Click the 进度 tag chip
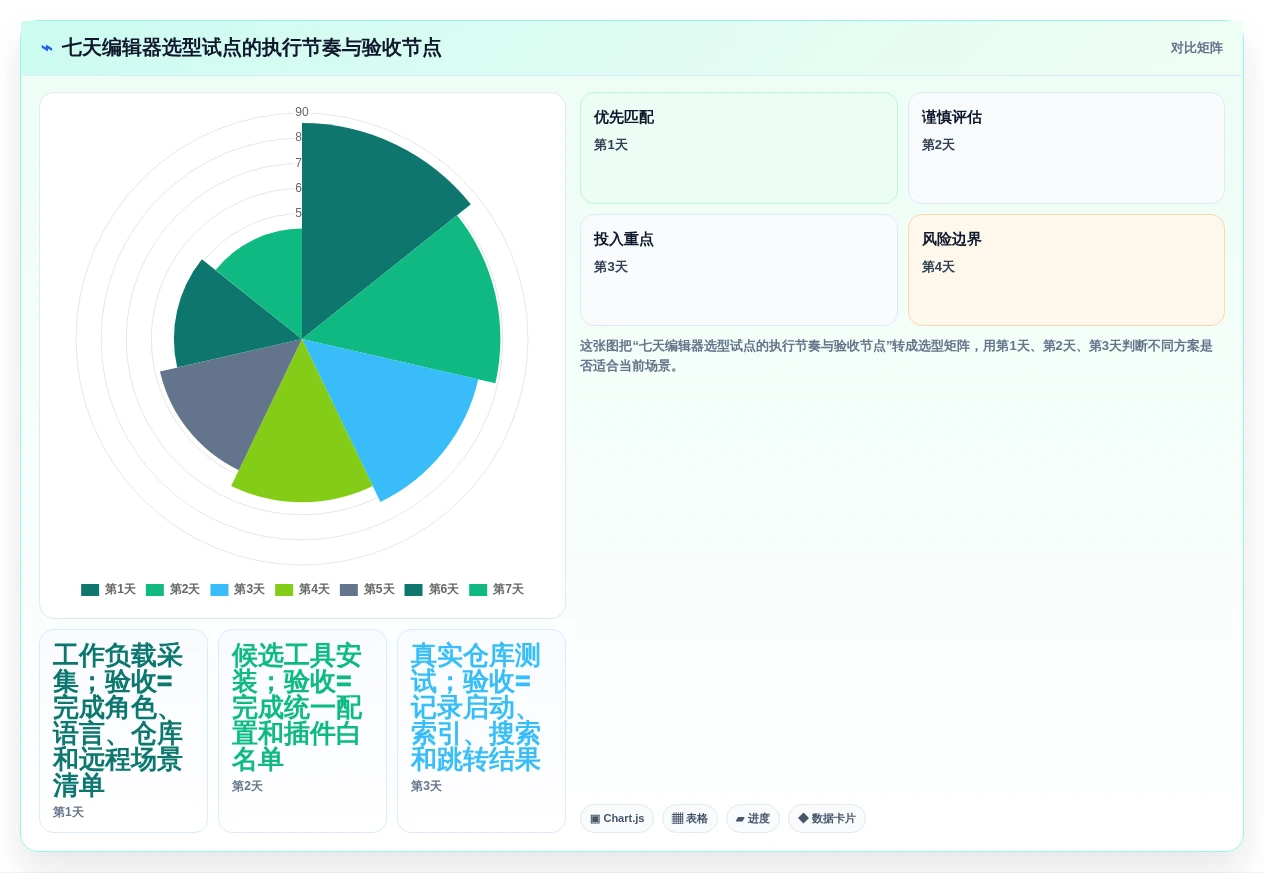 click(753, 819)
